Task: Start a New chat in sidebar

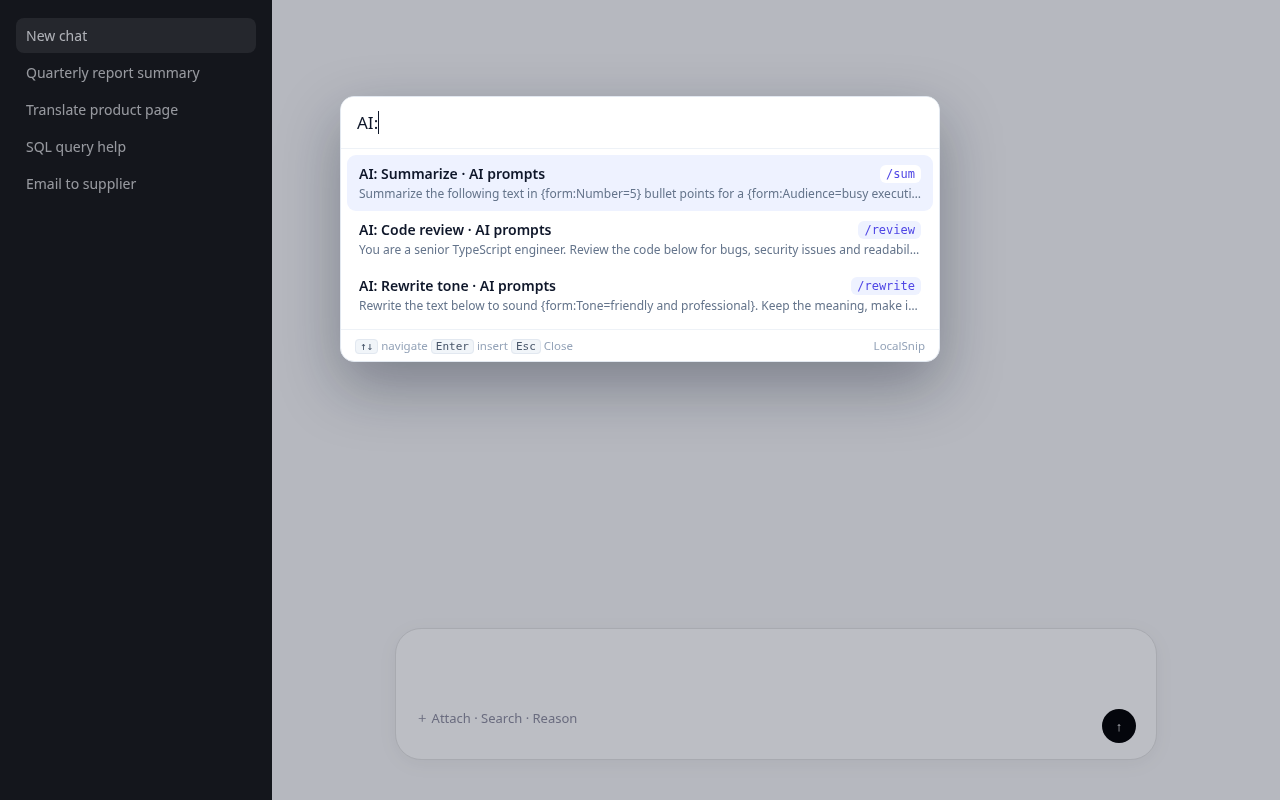Action: click(136, 35)
